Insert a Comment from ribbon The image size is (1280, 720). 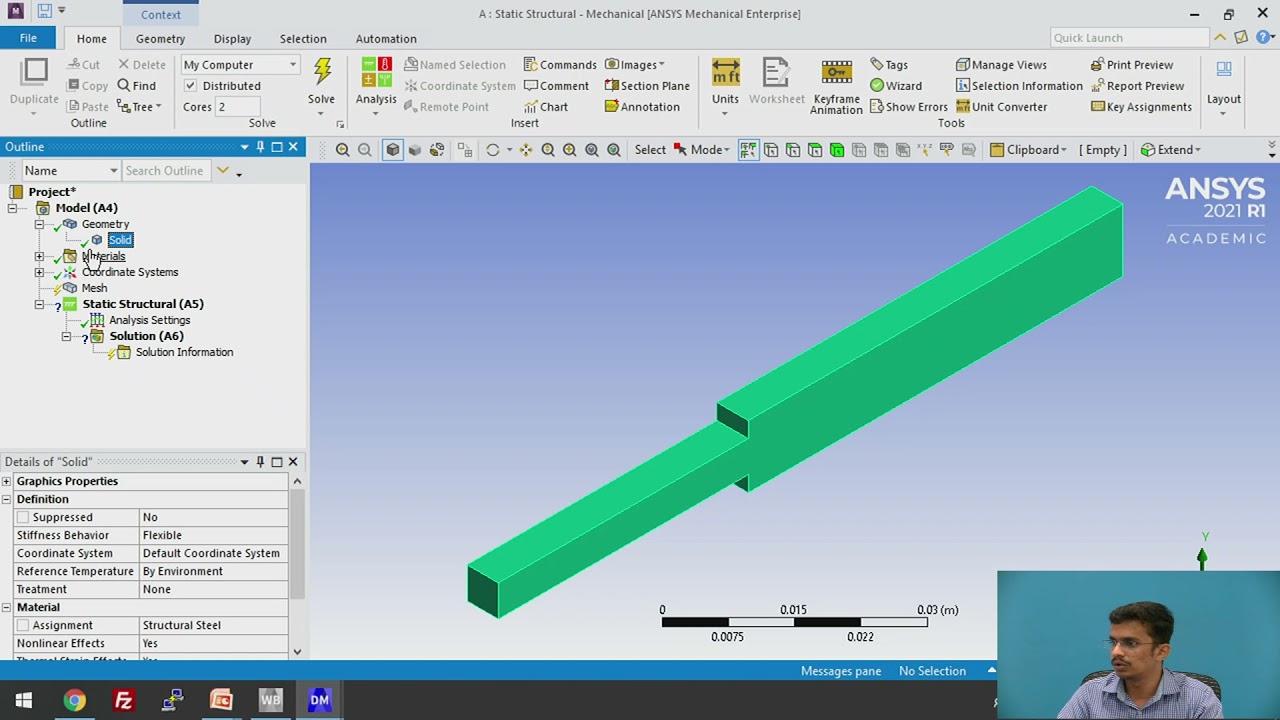click(556, 86)
